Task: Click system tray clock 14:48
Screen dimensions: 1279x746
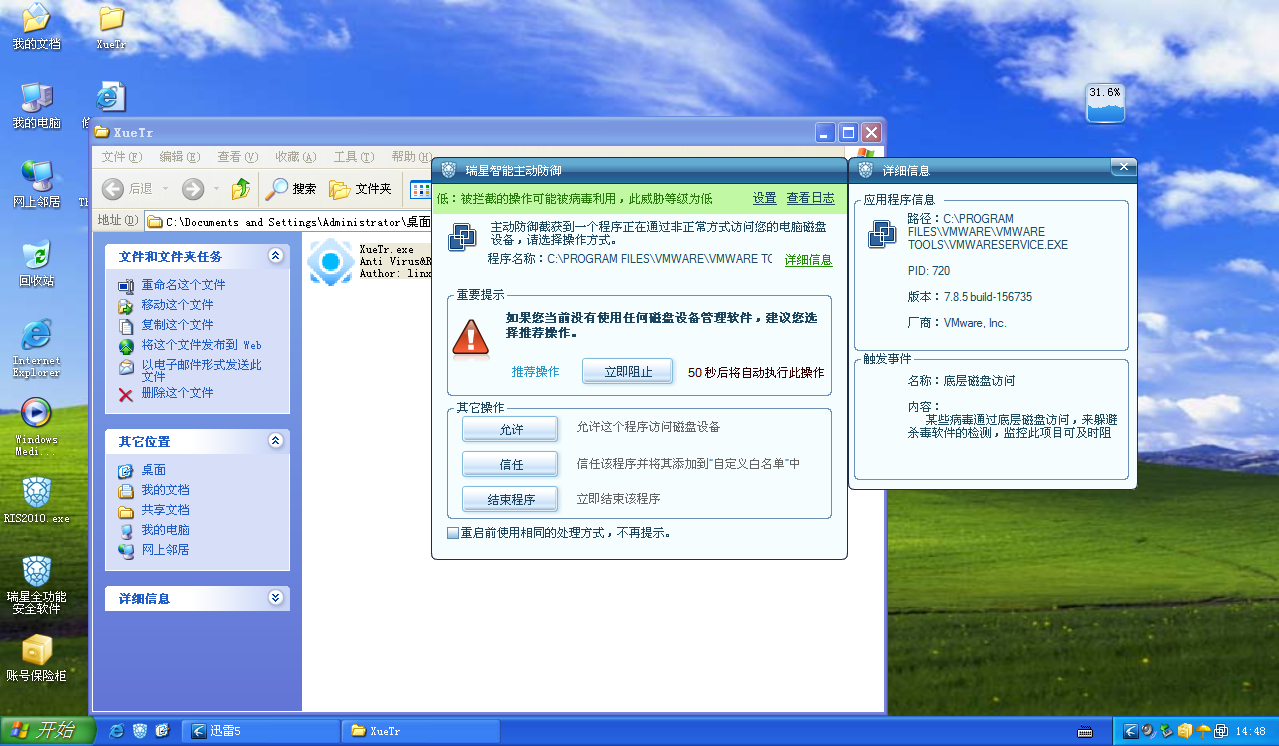Action: click(x=1252, y=731)
